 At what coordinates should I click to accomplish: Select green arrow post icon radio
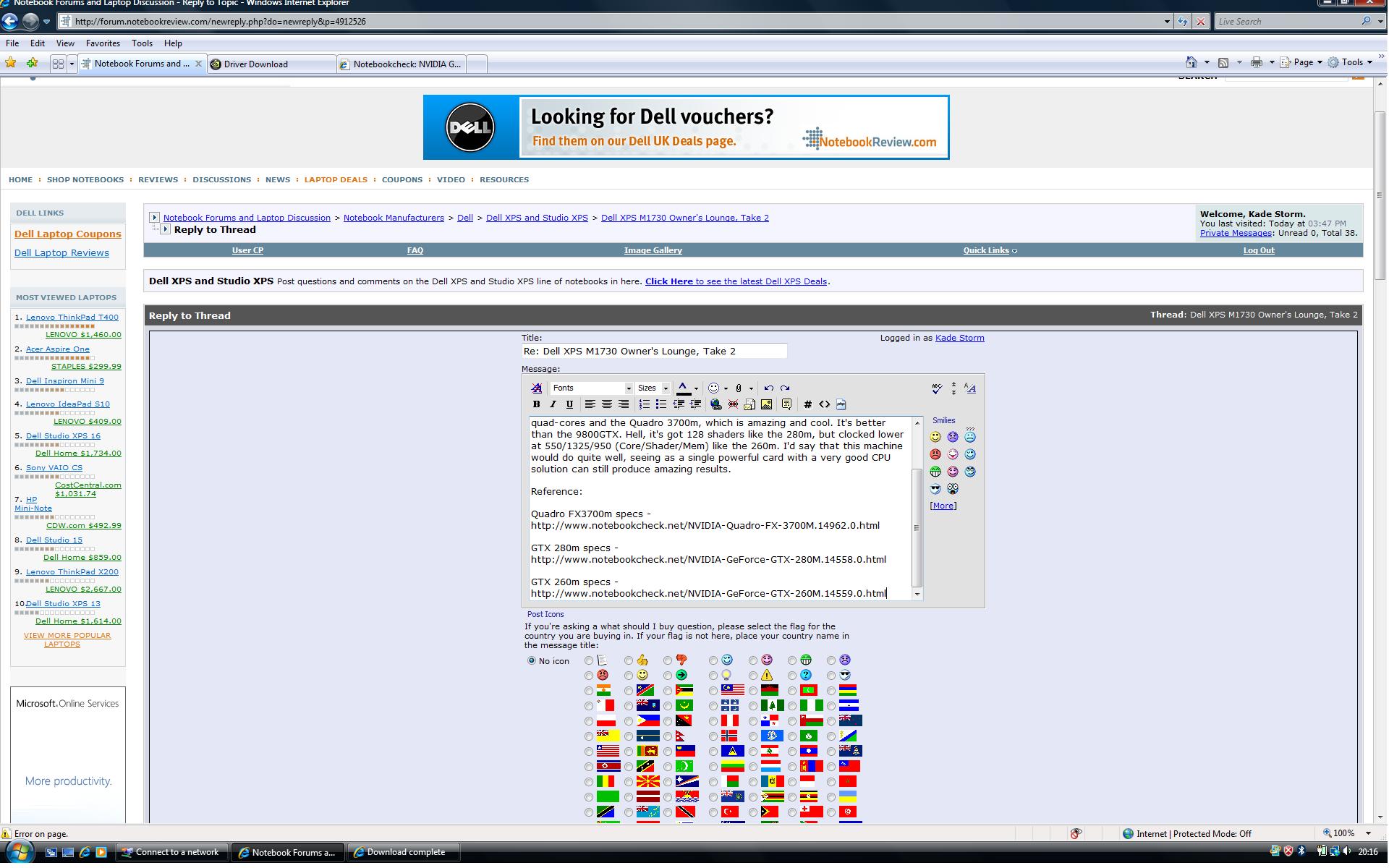click(668, 676)
